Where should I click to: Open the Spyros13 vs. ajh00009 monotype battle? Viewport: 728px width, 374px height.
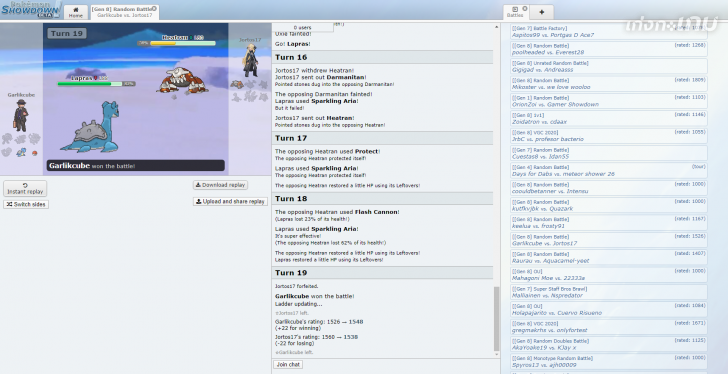tap(609, 361)
